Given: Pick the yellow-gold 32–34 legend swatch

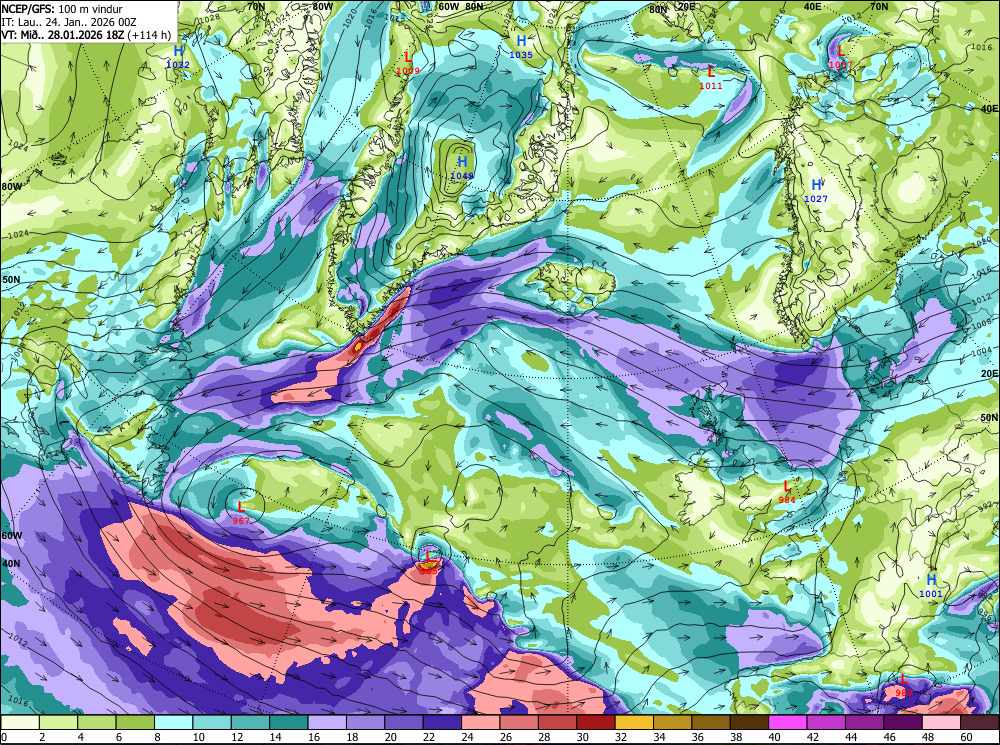Looking at the screenshot, I should point(633,722).
